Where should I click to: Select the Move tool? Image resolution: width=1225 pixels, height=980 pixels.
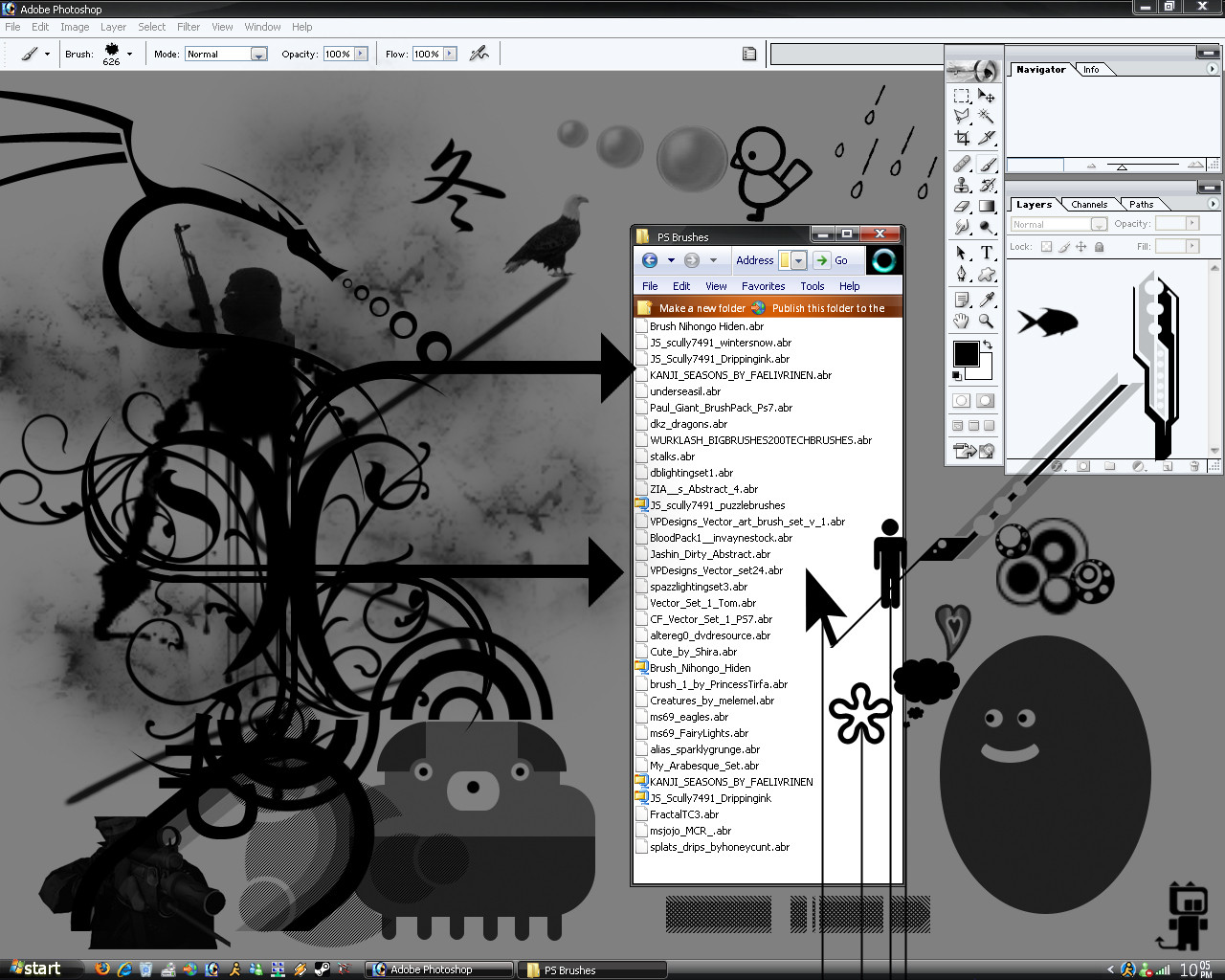[x=987, y=96]
